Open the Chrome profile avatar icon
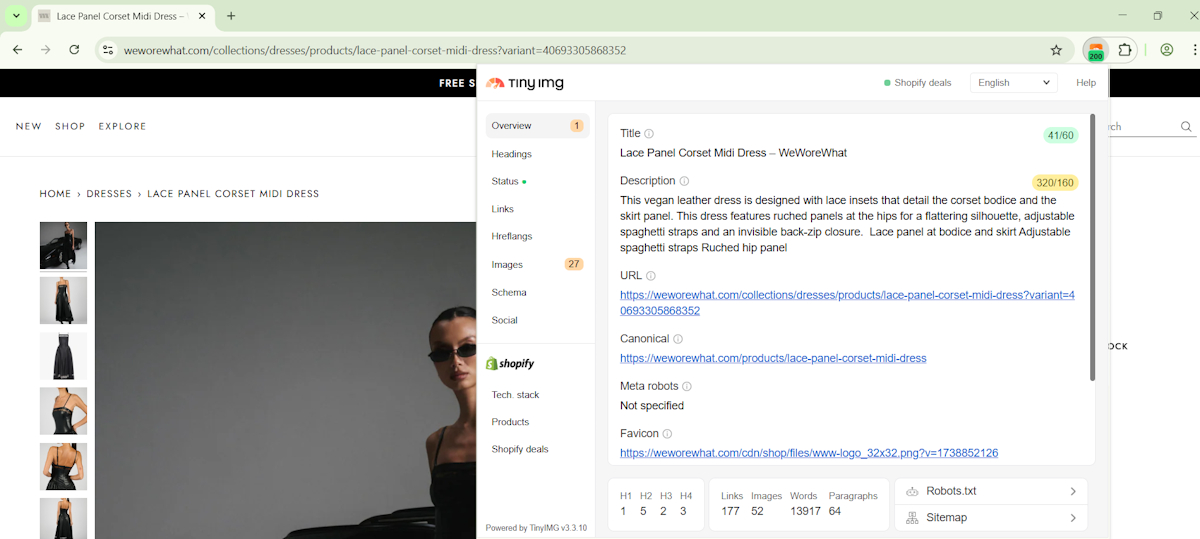 1166,50
